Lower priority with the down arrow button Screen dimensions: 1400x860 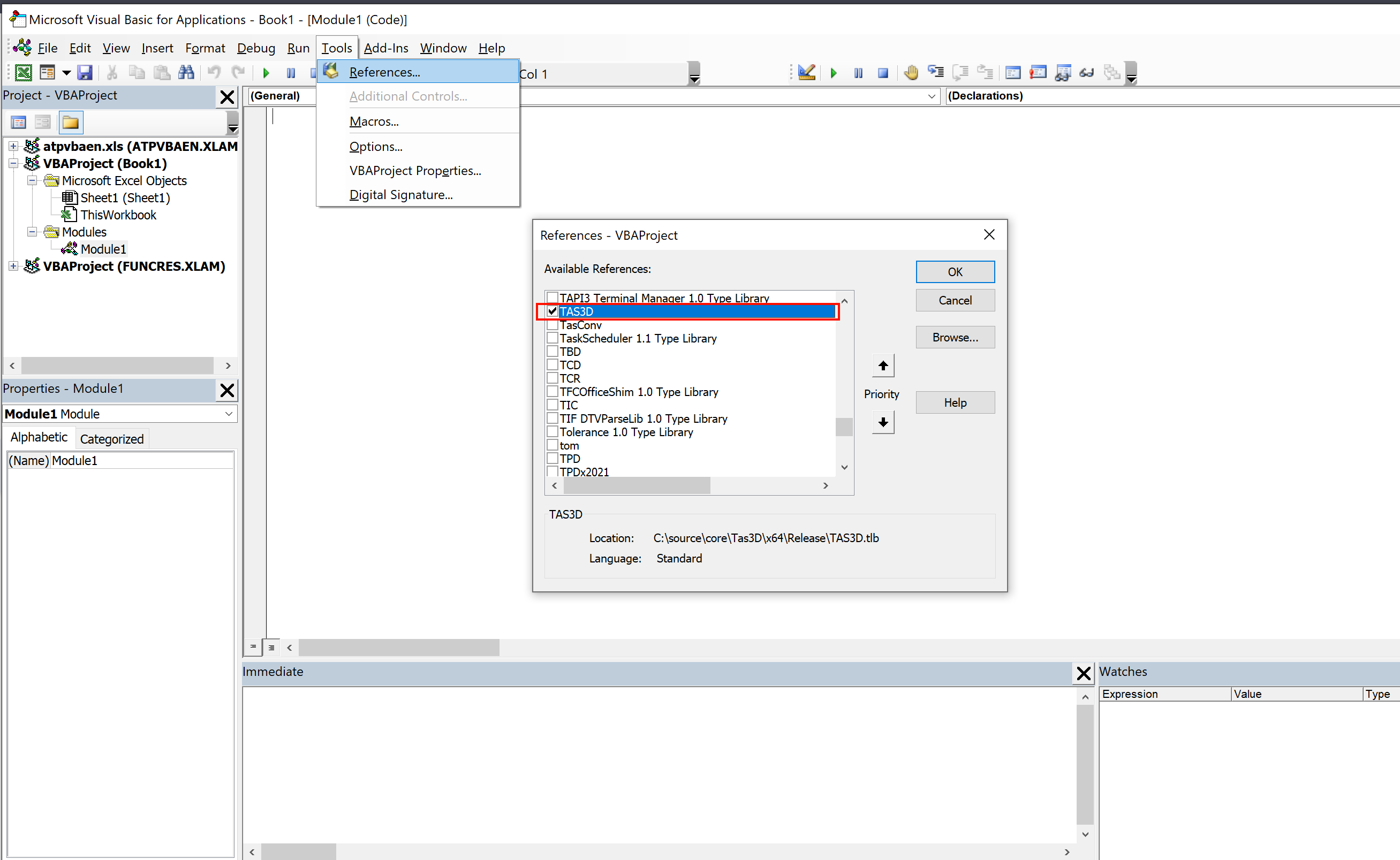[x=883, y=422]
